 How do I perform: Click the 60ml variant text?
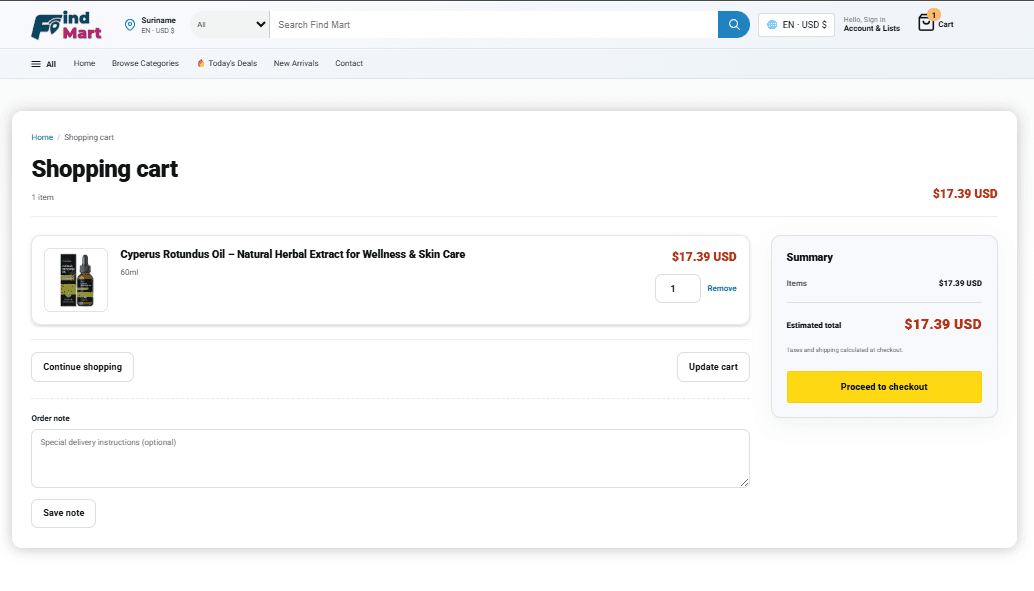click(x=129, y=272)
